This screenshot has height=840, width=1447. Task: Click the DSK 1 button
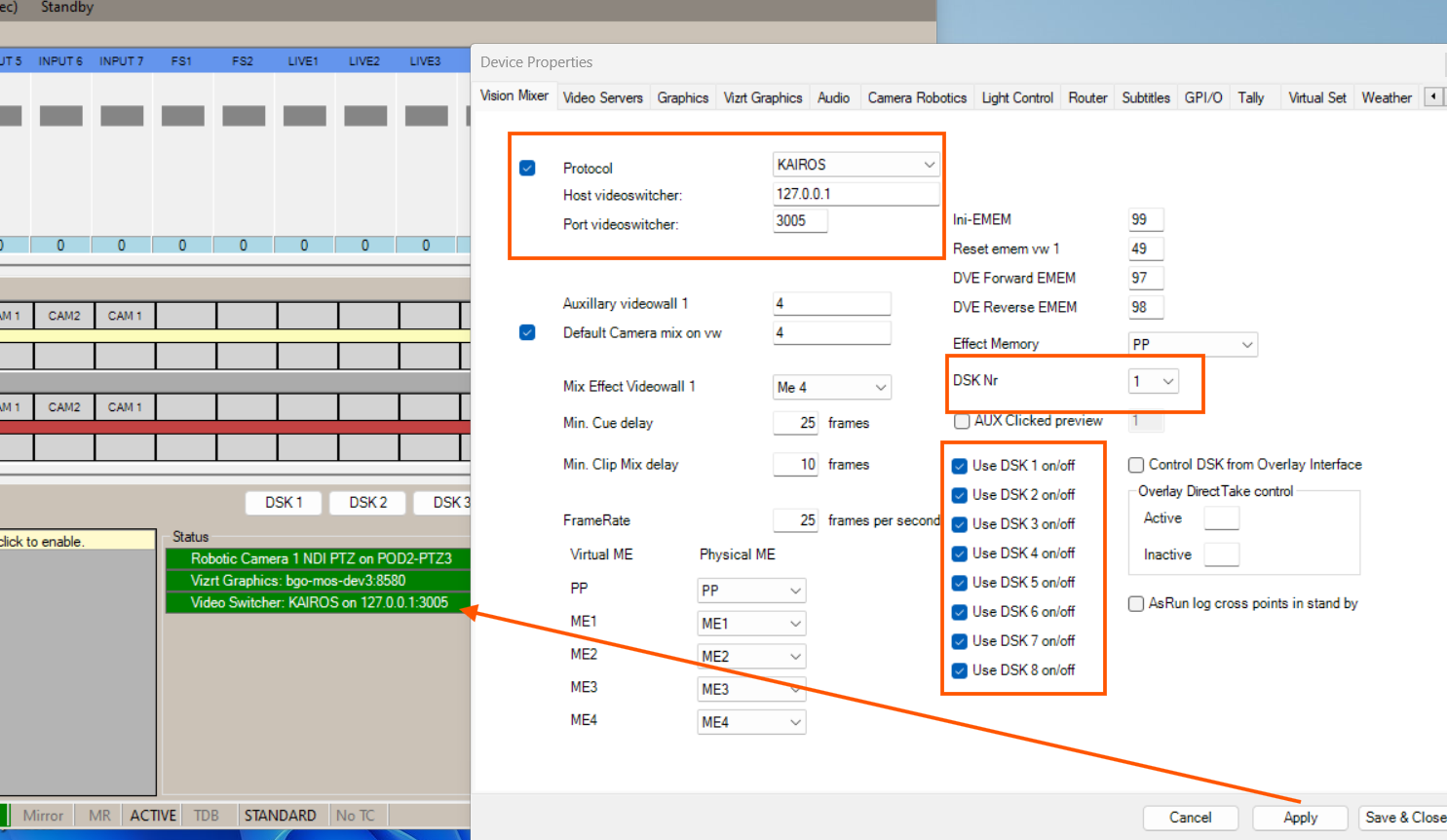[x=284, y=502]
